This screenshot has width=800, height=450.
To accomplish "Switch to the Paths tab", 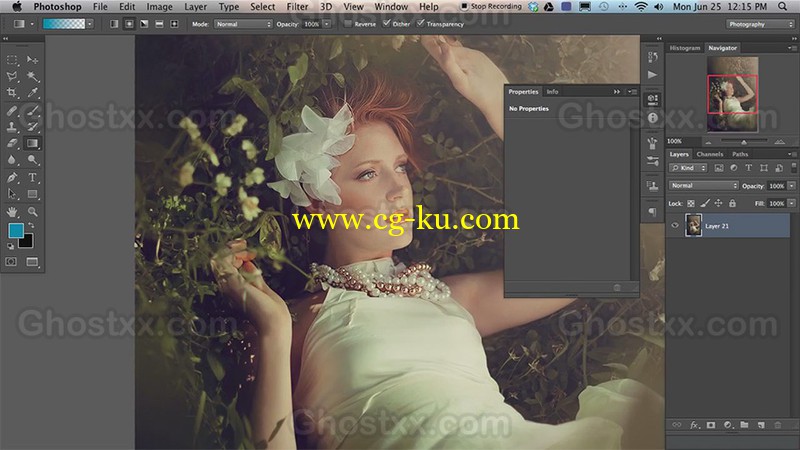I will [740, 154].
